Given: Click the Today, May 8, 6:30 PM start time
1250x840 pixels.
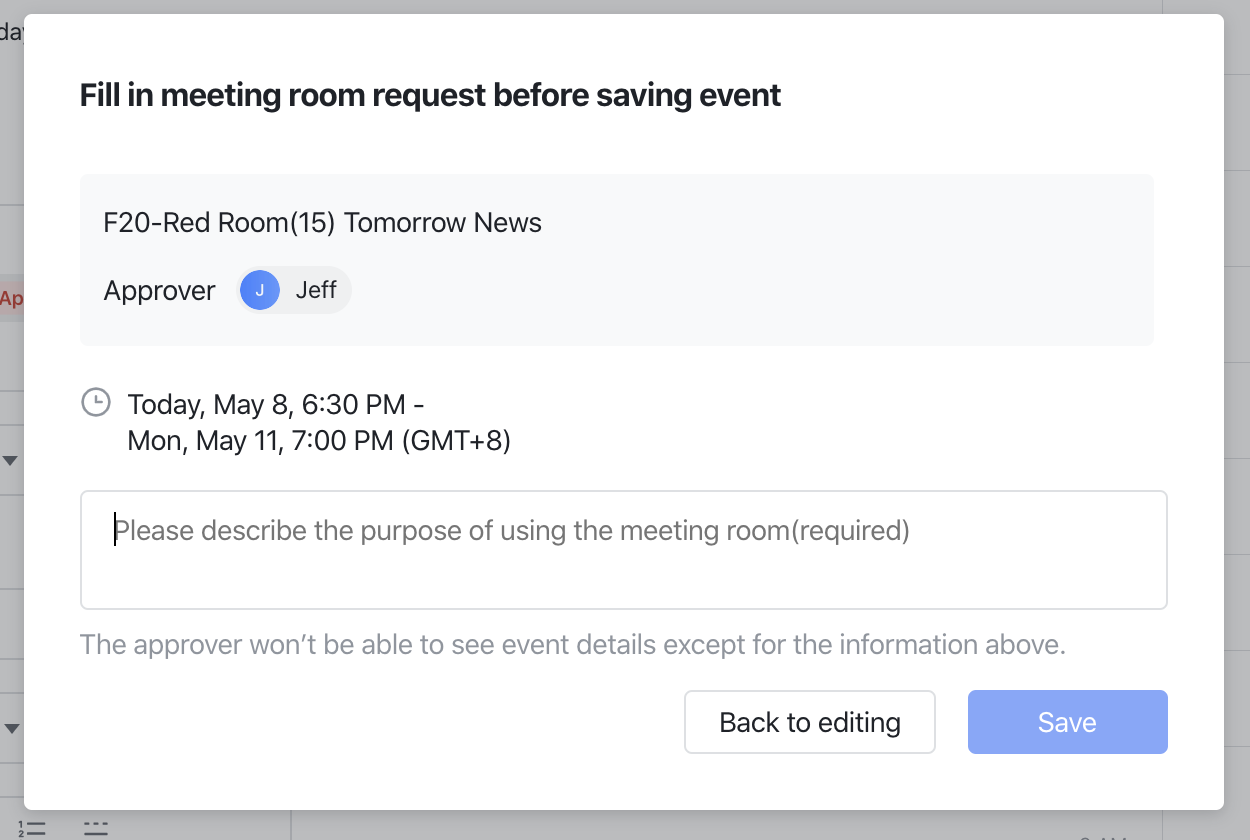Looking at the screenshot, I should point(276,405).
